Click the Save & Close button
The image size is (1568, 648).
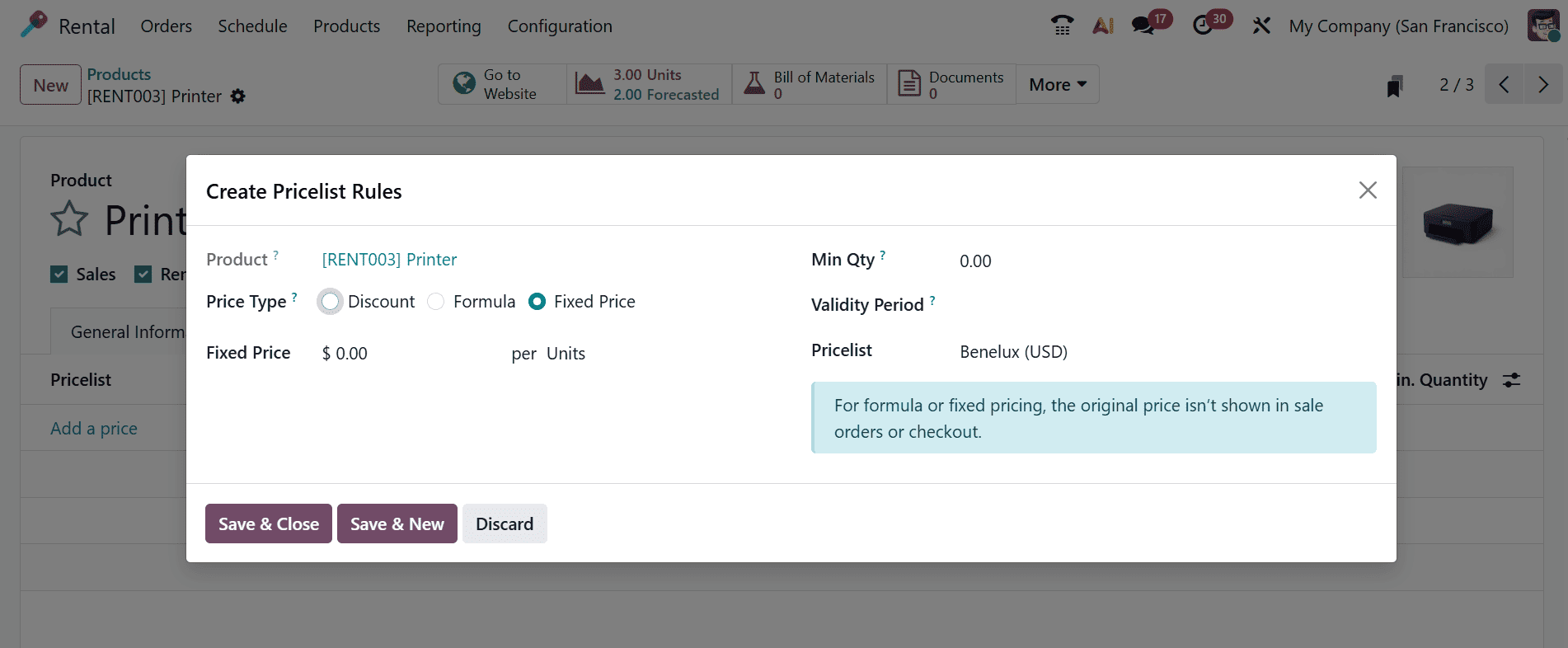tap(268, 524)
